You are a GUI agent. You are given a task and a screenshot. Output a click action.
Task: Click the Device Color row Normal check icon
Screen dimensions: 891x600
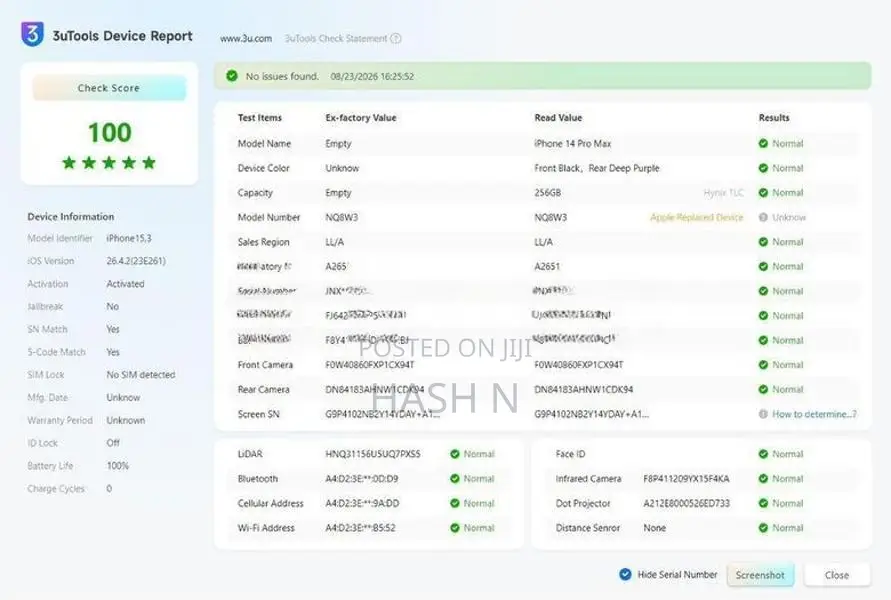coord(763,168)
